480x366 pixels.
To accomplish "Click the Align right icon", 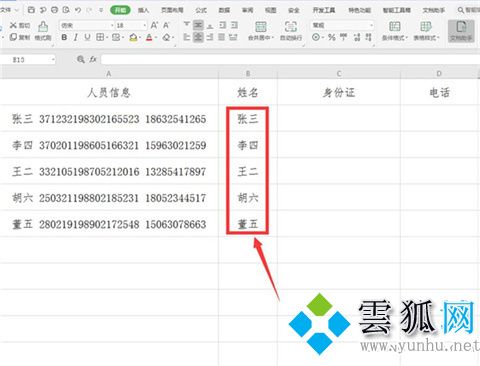I will pyautogui.click(x=210, y=37).
